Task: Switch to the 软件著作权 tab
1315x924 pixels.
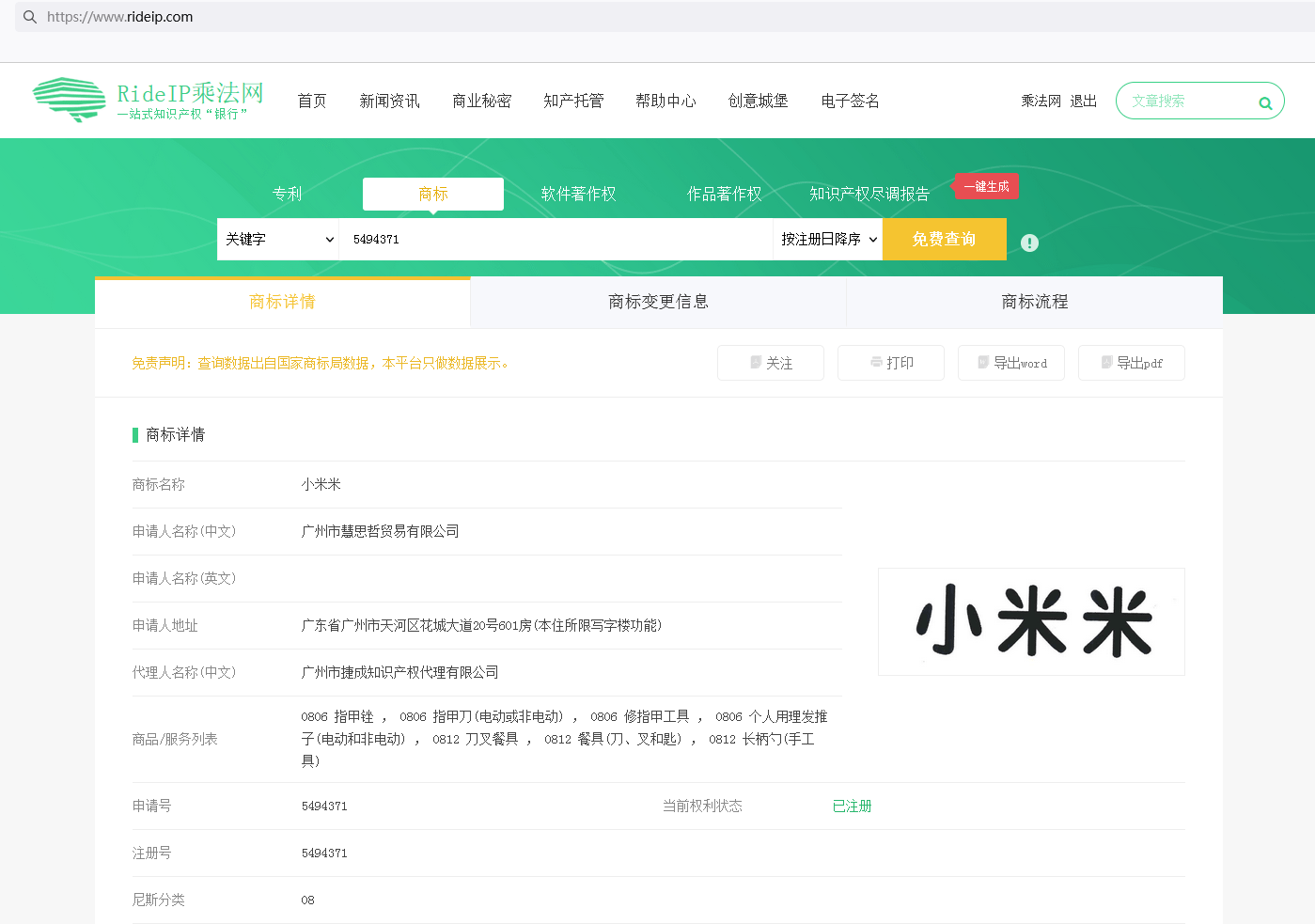Action: click(x=579, y=194)
